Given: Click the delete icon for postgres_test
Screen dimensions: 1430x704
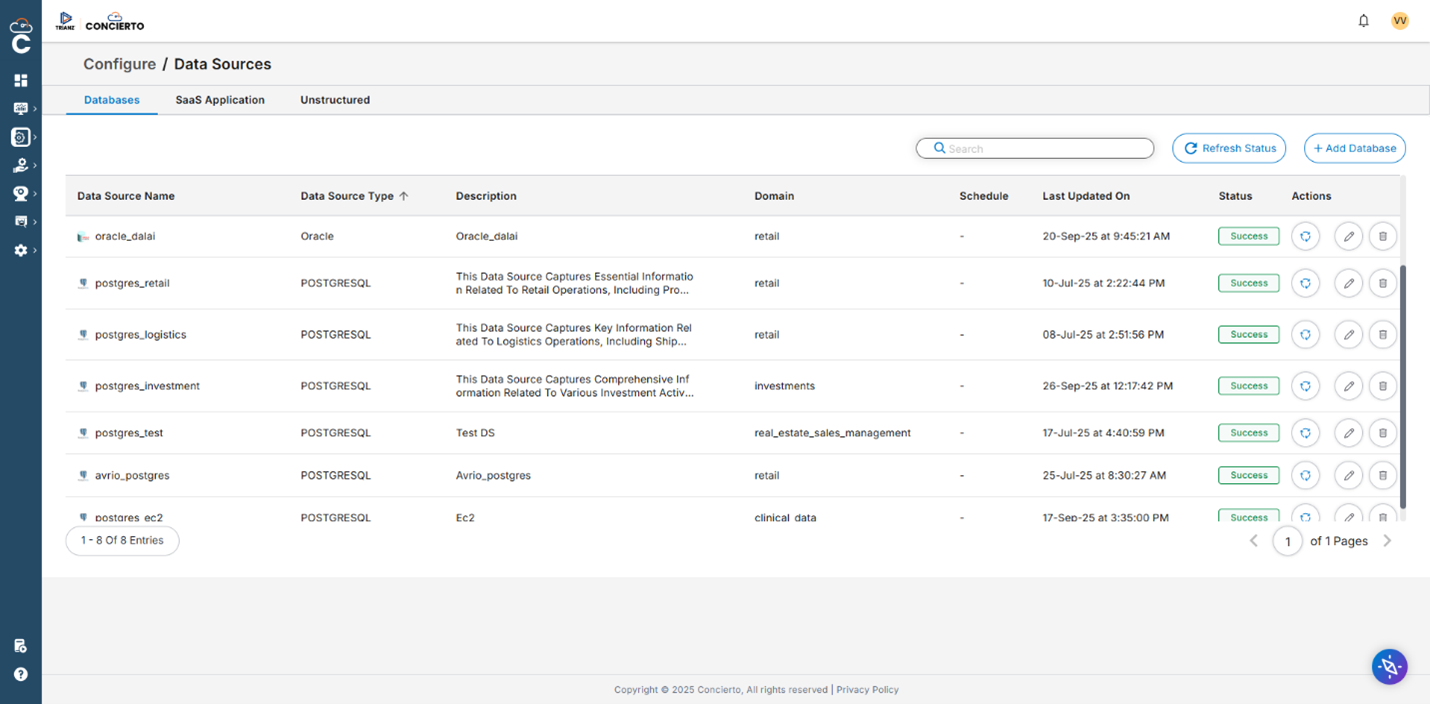Looking at the screenshot, I should point(1383,432).
